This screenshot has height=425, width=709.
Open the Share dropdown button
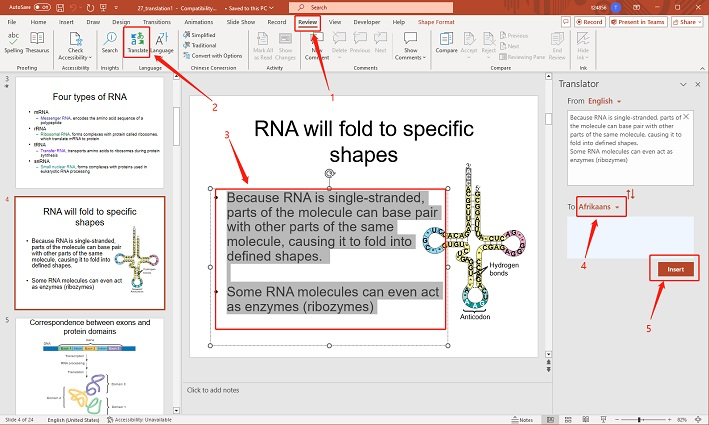(687, 22)
